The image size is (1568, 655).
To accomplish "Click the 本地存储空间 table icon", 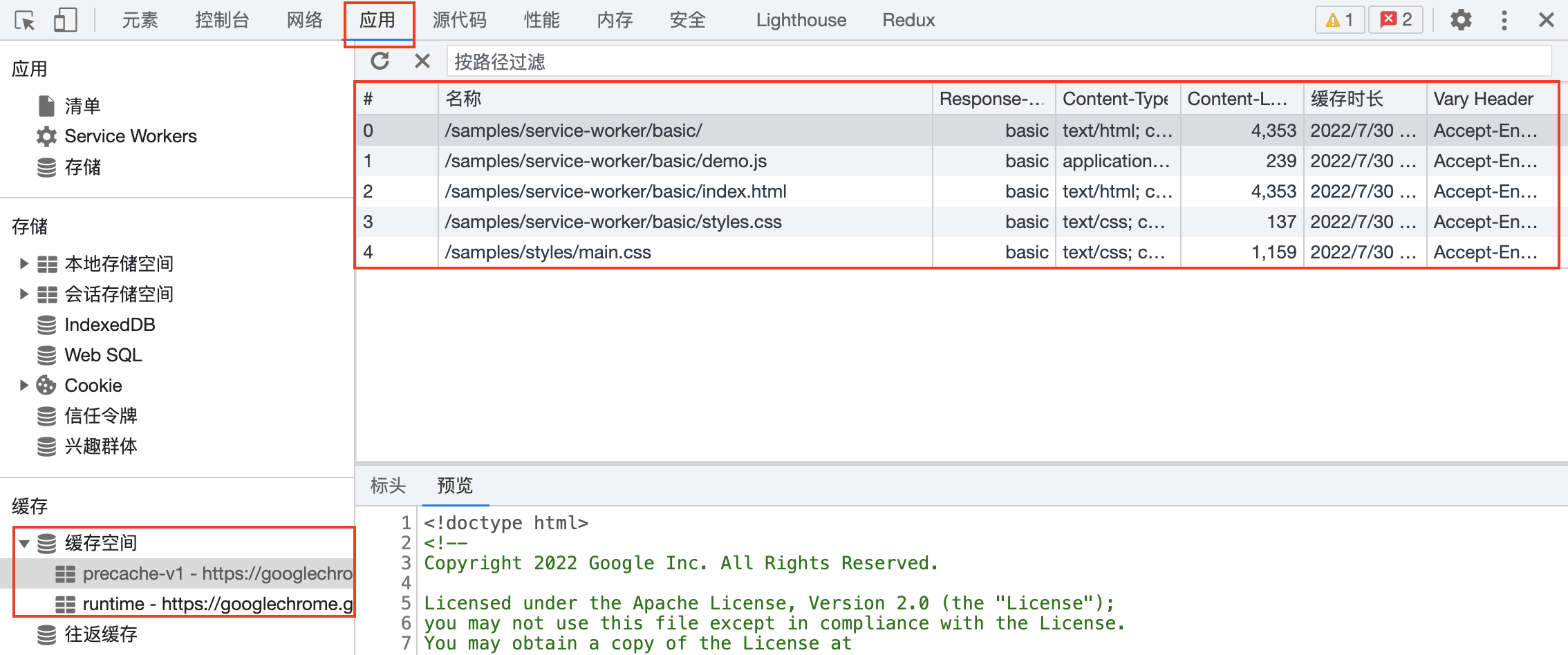I will tap(47, 264).
